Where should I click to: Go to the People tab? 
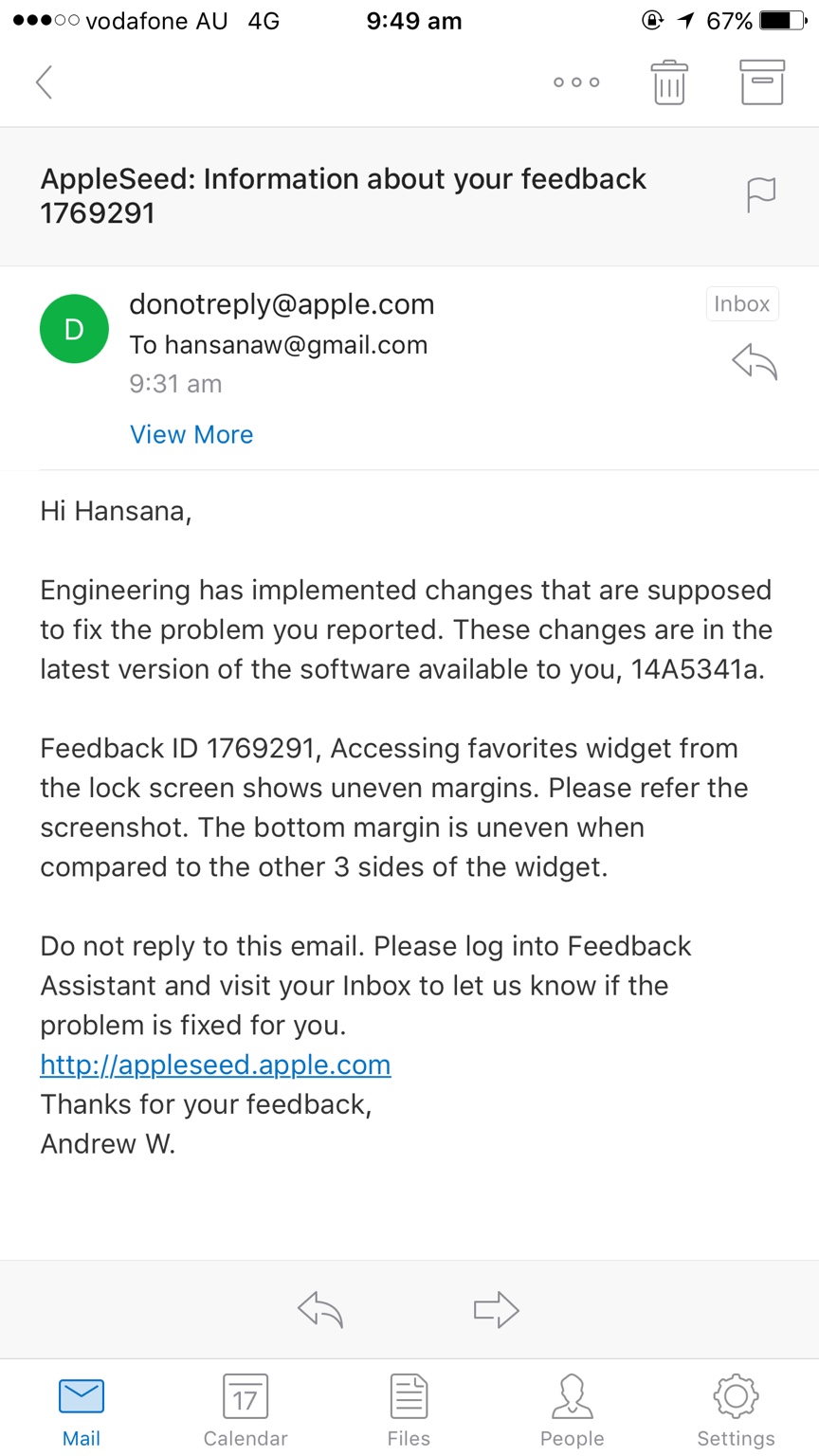click(572, 1410)
